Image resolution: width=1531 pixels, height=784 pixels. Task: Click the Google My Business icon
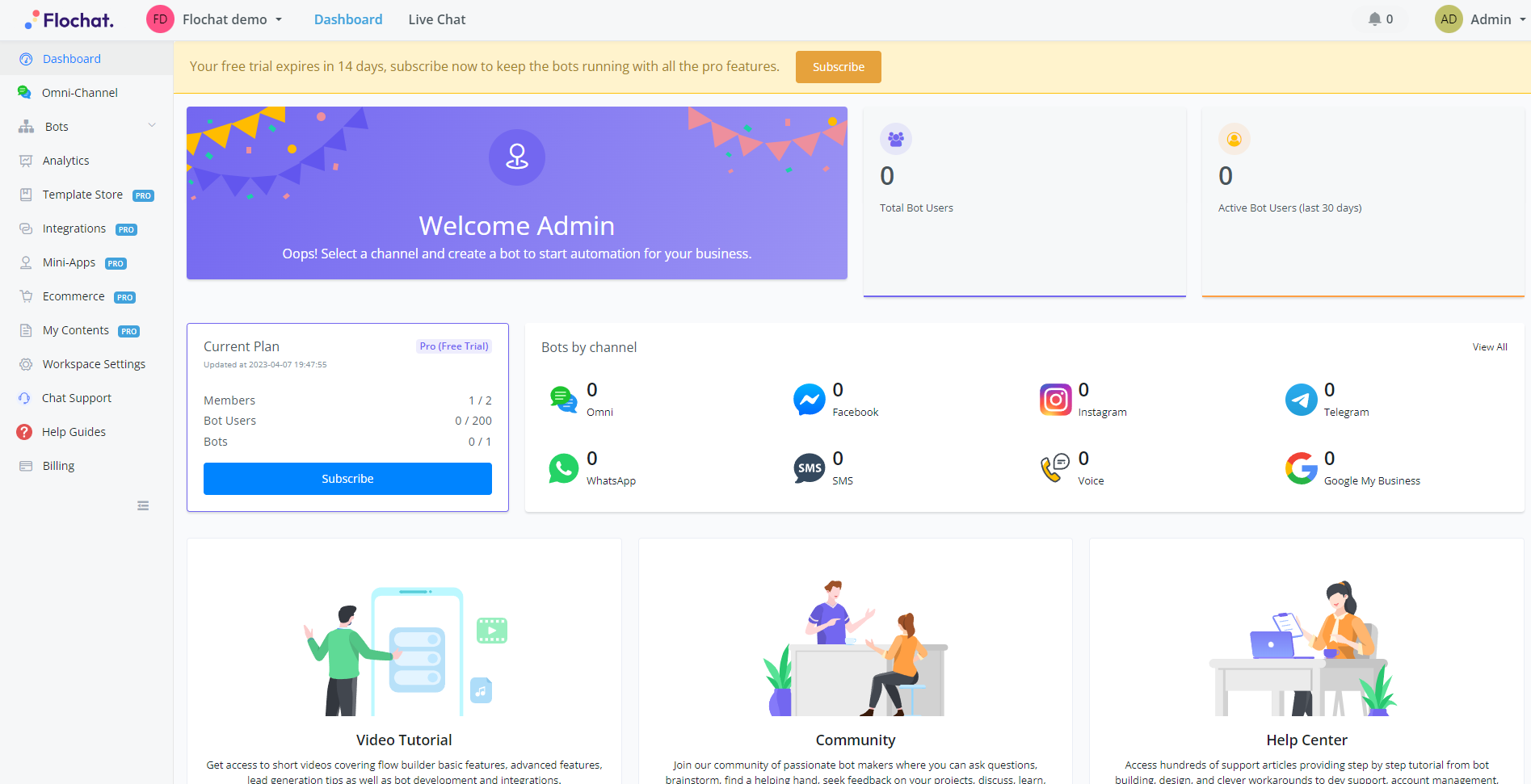1301,468
